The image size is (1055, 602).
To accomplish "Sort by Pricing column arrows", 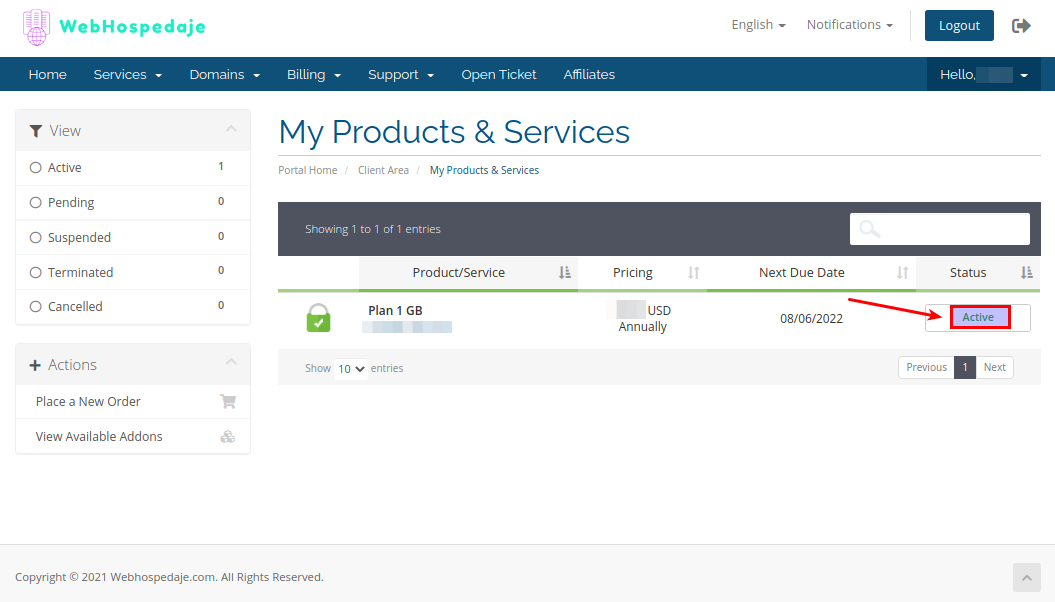I will tap(694, 272).
